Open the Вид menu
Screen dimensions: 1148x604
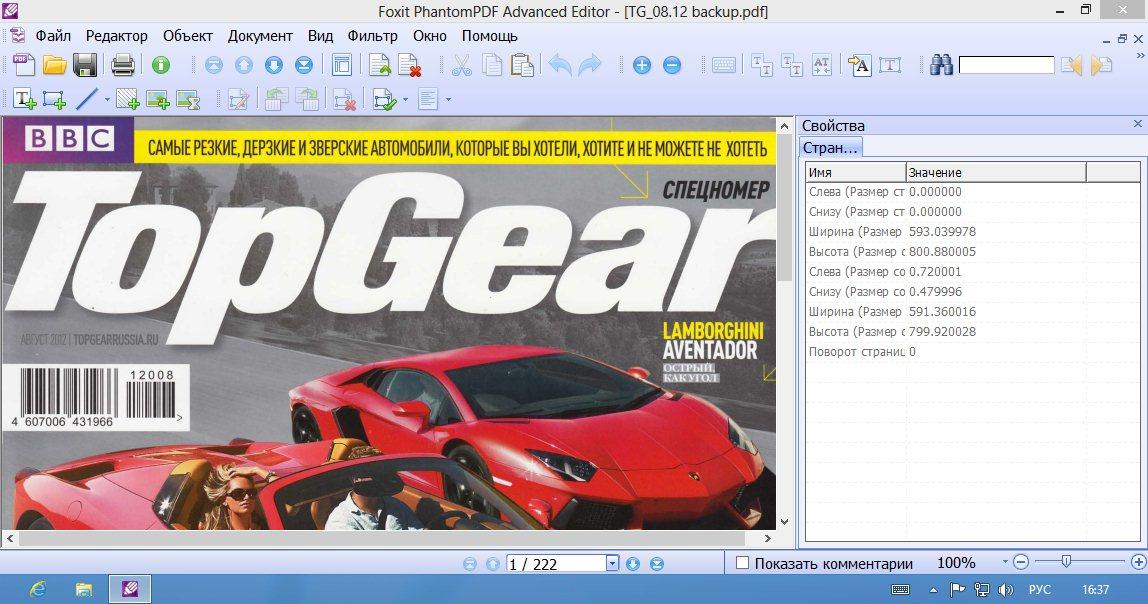(x=320, y=36)
